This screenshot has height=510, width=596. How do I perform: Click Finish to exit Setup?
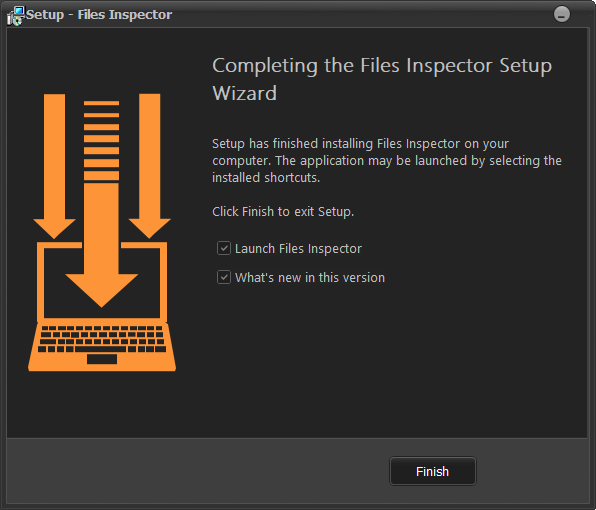click(x=433, y=471)
